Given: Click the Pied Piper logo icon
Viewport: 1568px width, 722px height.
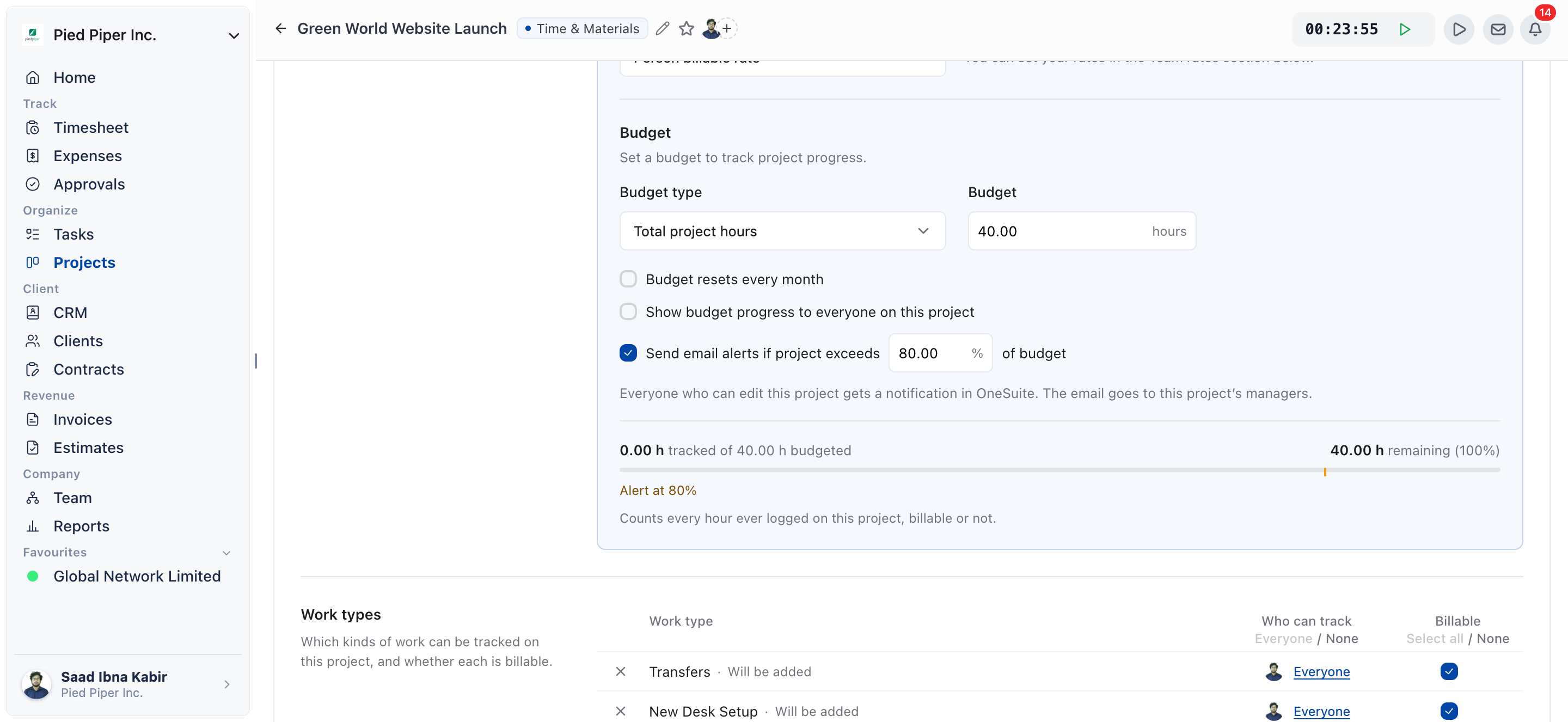Looking at the screenshot, I should (32, 35).
